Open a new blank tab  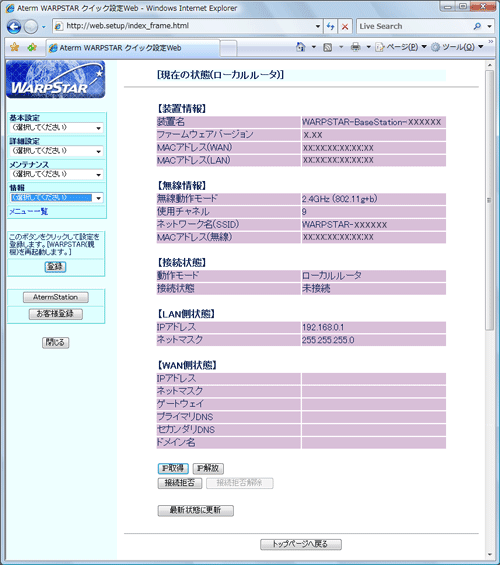point(228,48)
